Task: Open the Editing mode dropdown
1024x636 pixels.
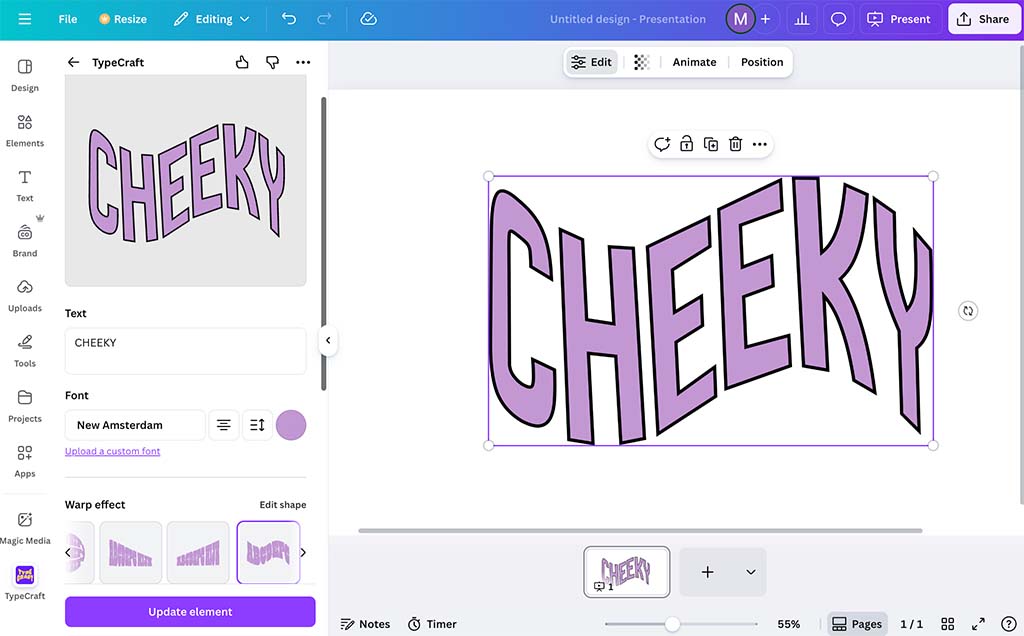Action: click(211, 18)
